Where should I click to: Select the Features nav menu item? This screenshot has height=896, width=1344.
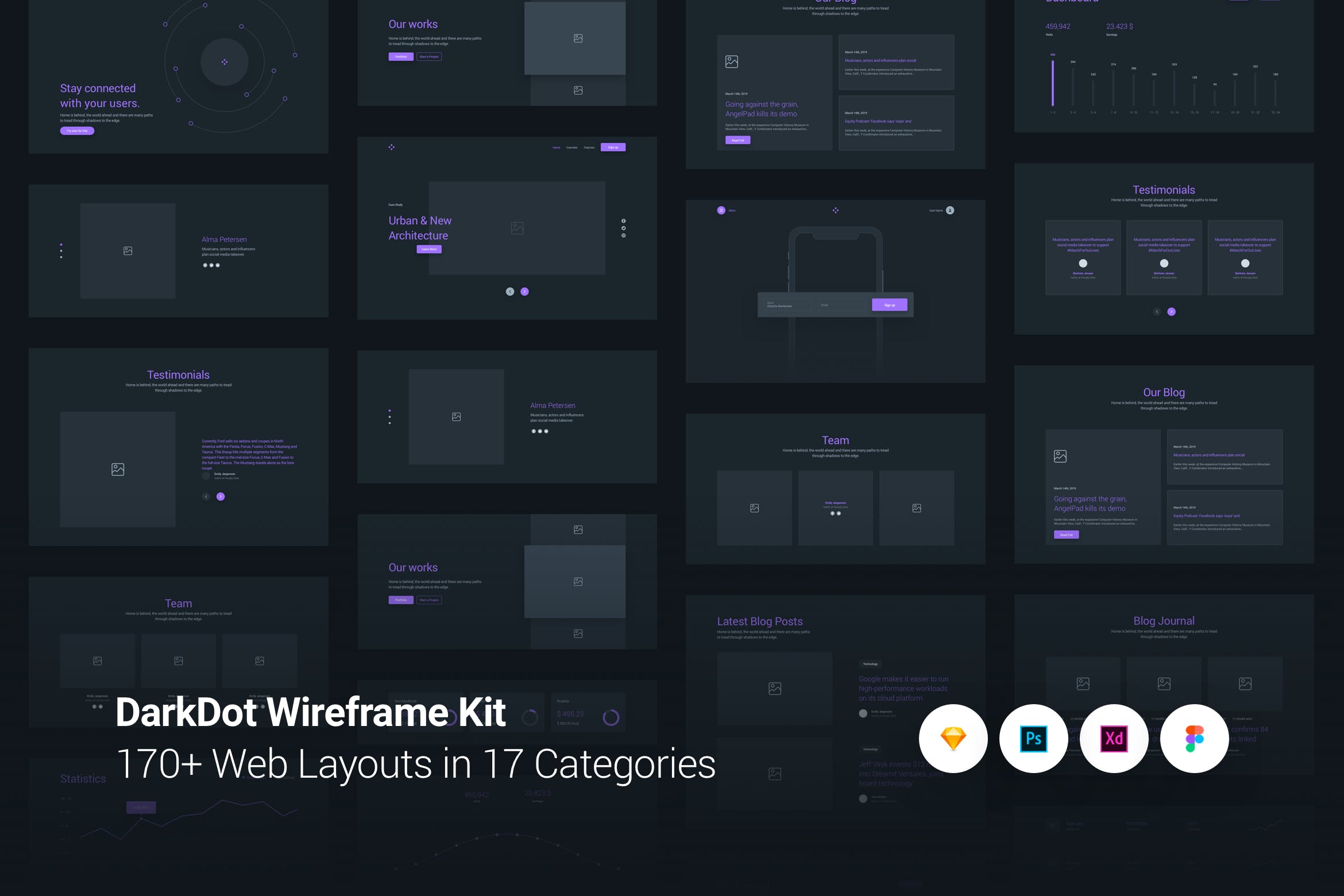coord(589,147)
